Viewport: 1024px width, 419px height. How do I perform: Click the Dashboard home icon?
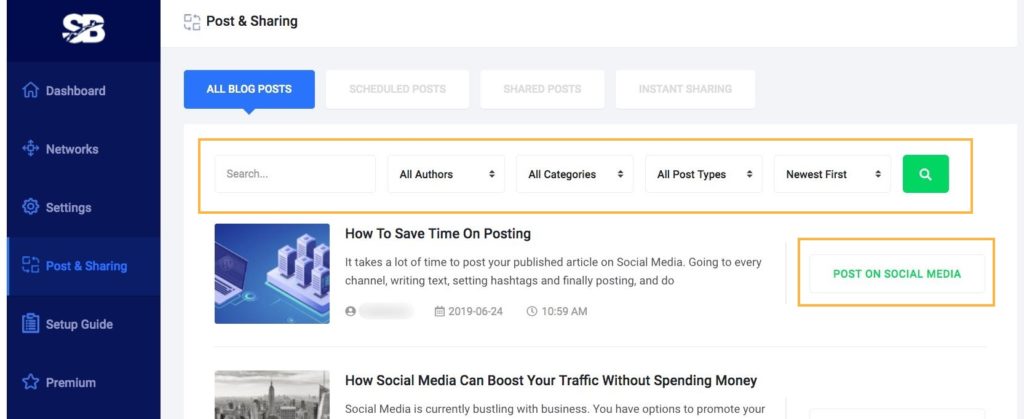coord(31,90)
